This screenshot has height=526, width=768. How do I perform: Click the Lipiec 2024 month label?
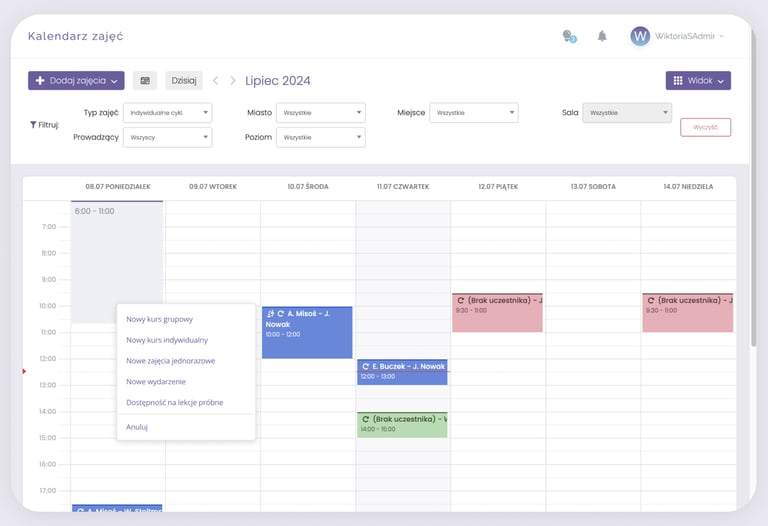pos(278,81)
